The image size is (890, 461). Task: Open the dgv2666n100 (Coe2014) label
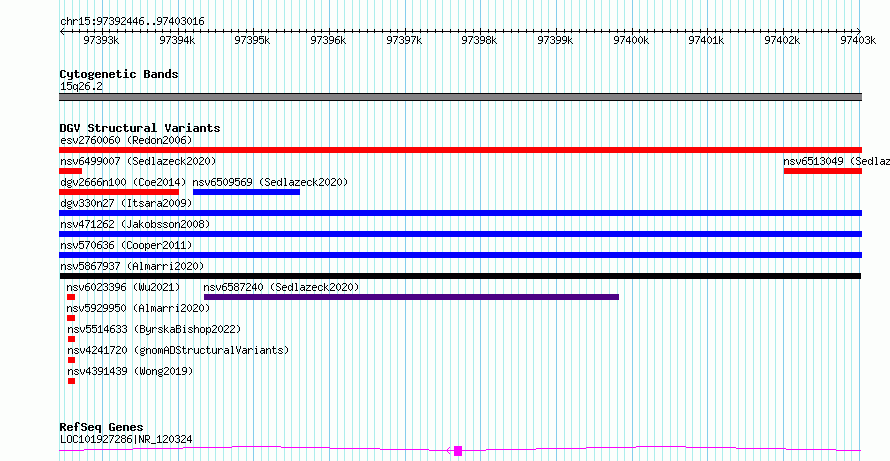[x=123, y=182]
